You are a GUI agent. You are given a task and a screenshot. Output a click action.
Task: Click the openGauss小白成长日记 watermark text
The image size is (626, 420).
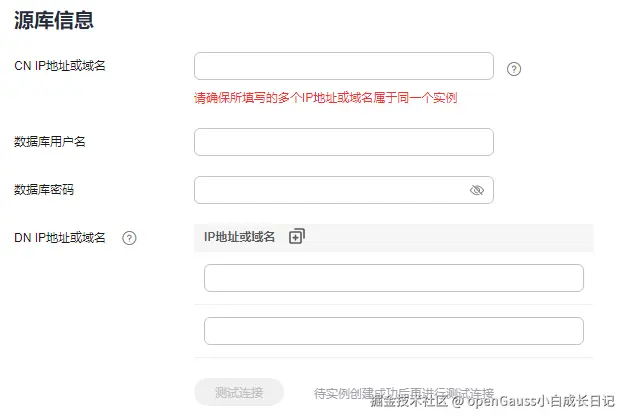[x=535, y=402]
